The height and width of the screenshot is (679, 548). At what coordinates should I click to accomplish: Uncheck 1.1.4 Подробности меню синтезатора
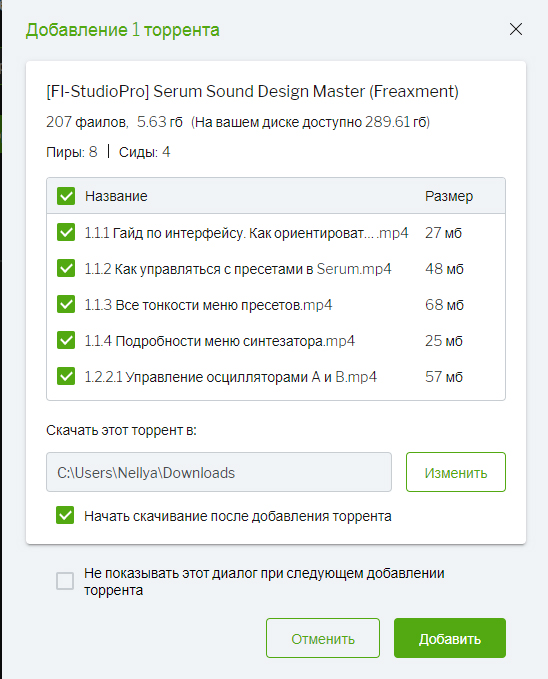click(x=66, y=340)
